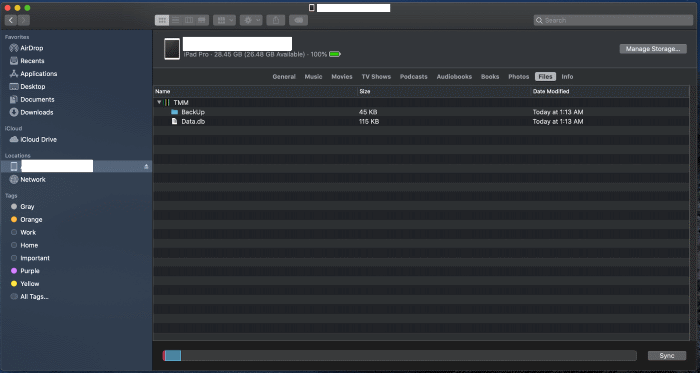Click the Manage Storage button
Viewport: 700px width, 373px height.
(653, 49)
